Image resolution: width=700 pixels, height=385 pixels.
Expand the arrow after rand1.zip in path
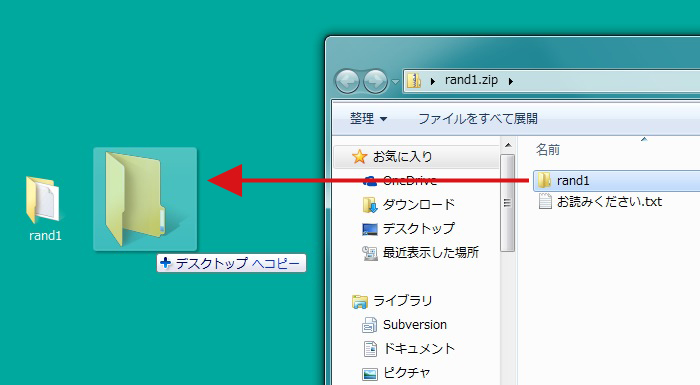pyautogui.click(x=510, y=81)
